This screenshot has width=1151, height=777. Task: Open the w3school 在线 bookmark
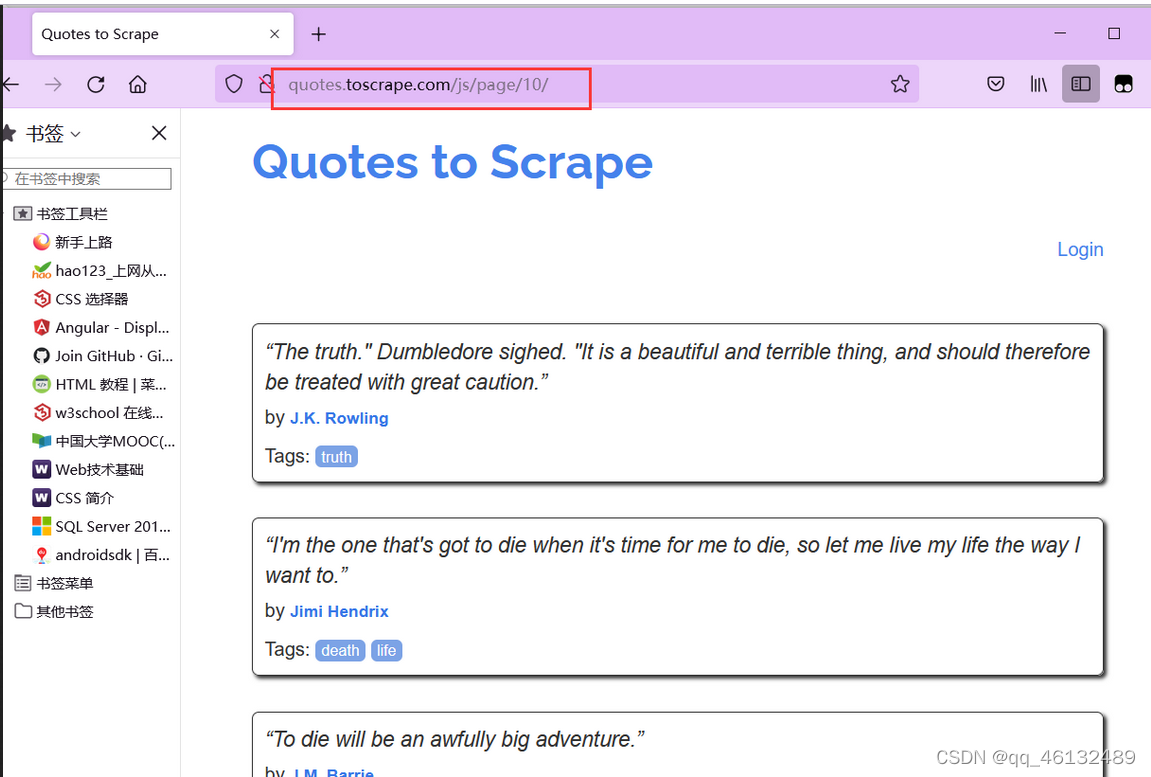click(98, 413)
